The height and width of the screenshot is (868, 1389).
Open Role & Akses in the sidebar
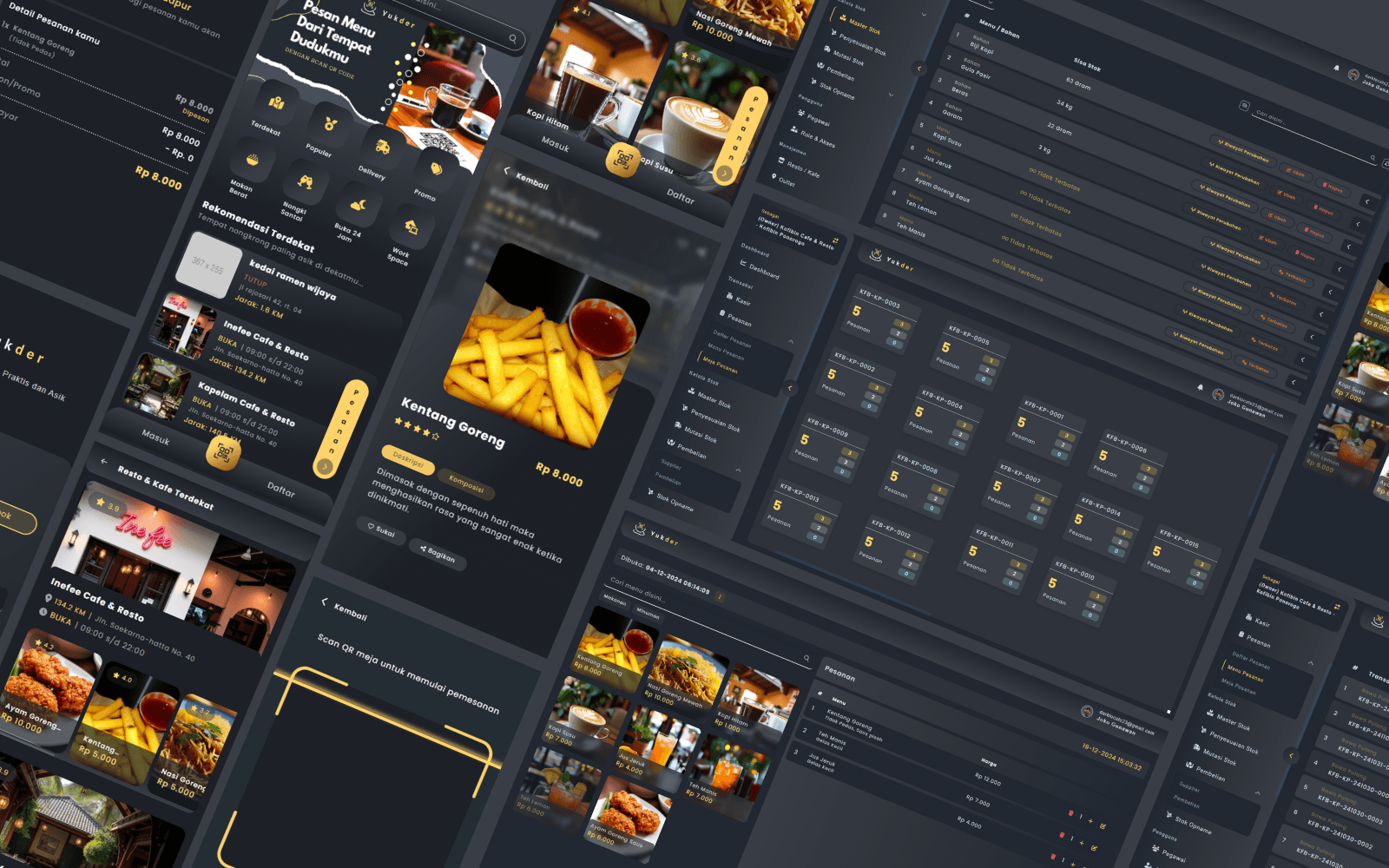(x=812, y=136)
